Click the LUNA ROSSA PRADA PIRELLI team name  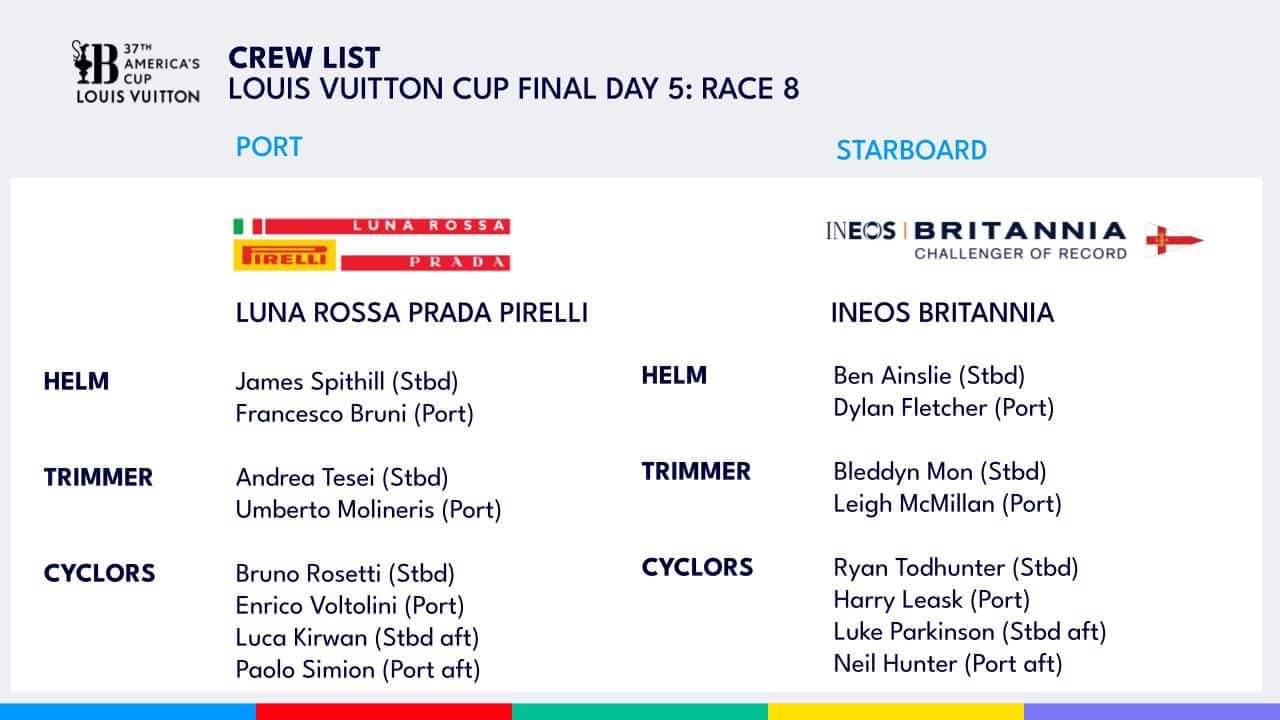coord(411,313)
